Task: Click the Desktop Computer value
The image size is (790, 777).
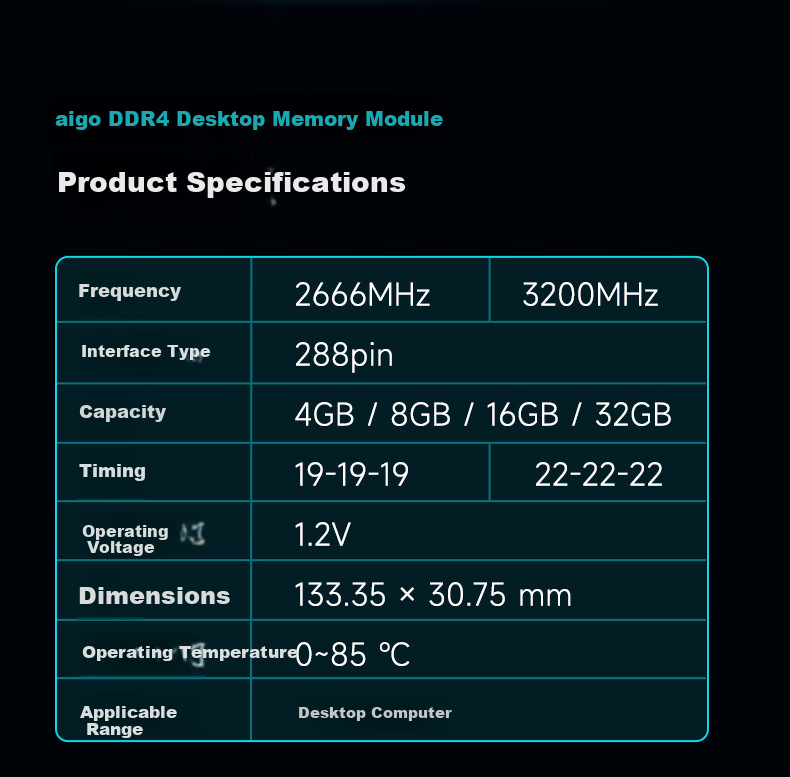Action: pyautogui.click(x=375, y=713)
